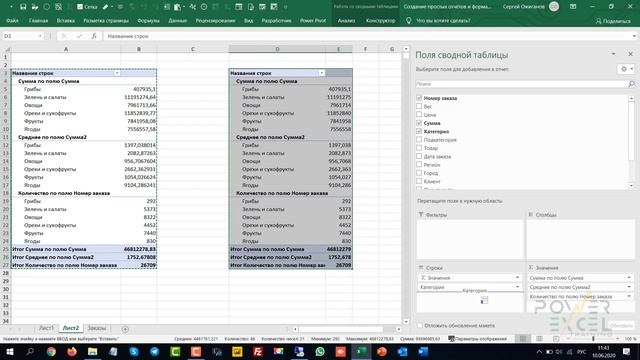Open dropdown of Категория in Строки area
Screen dimensions: 640x360
click(517, 287)
